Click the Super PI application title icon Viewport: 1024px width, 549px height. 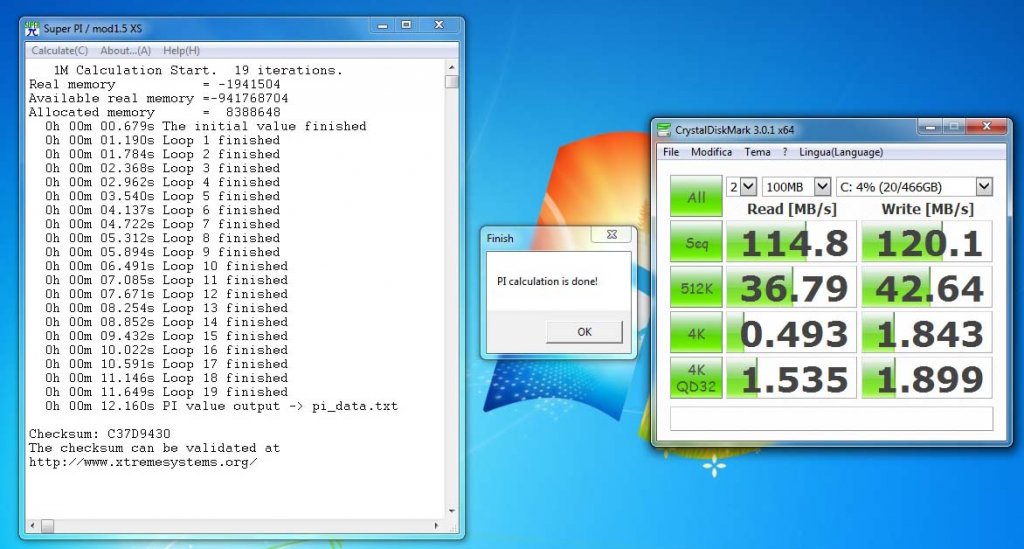(32, 29)
